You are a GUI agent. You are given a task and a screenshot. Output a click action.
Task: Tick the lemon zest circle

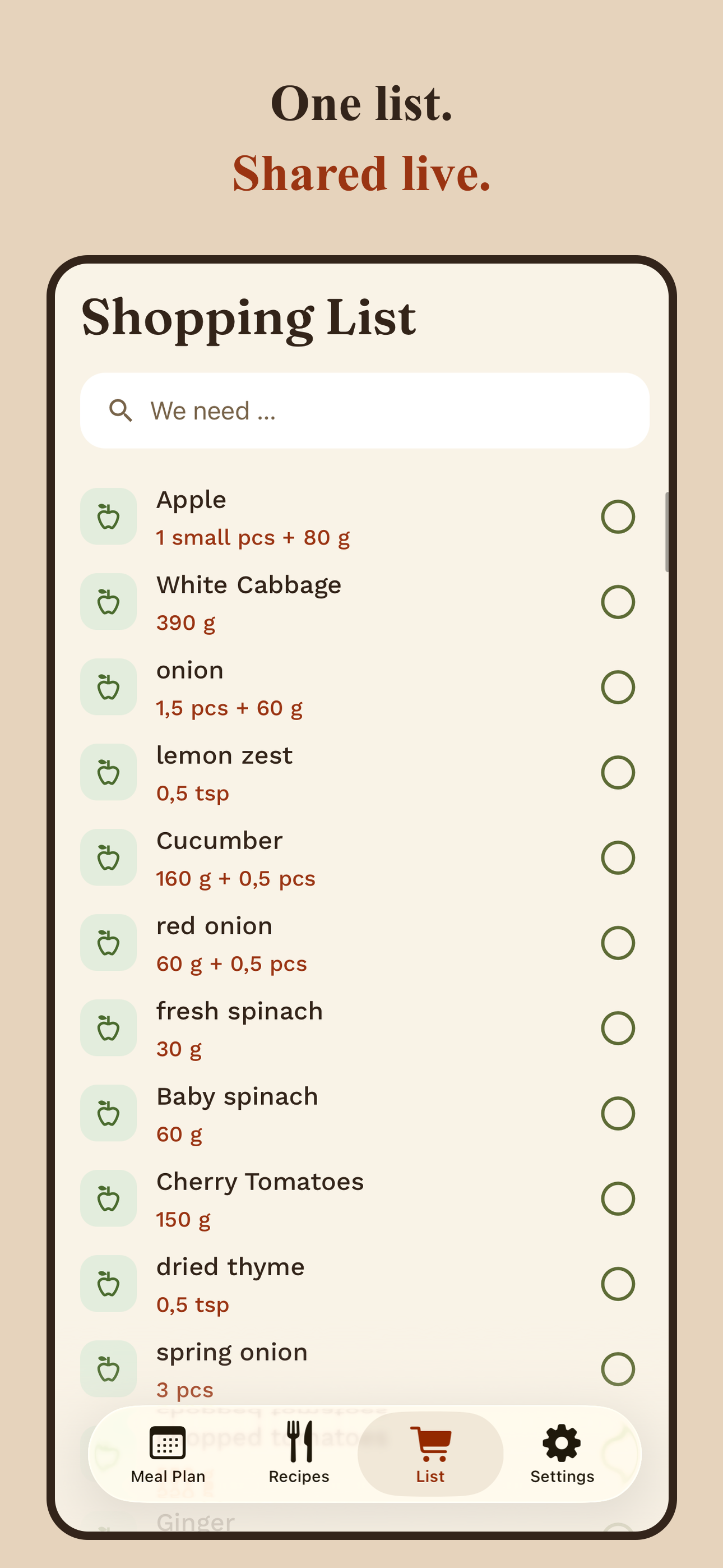click(618, 772)
